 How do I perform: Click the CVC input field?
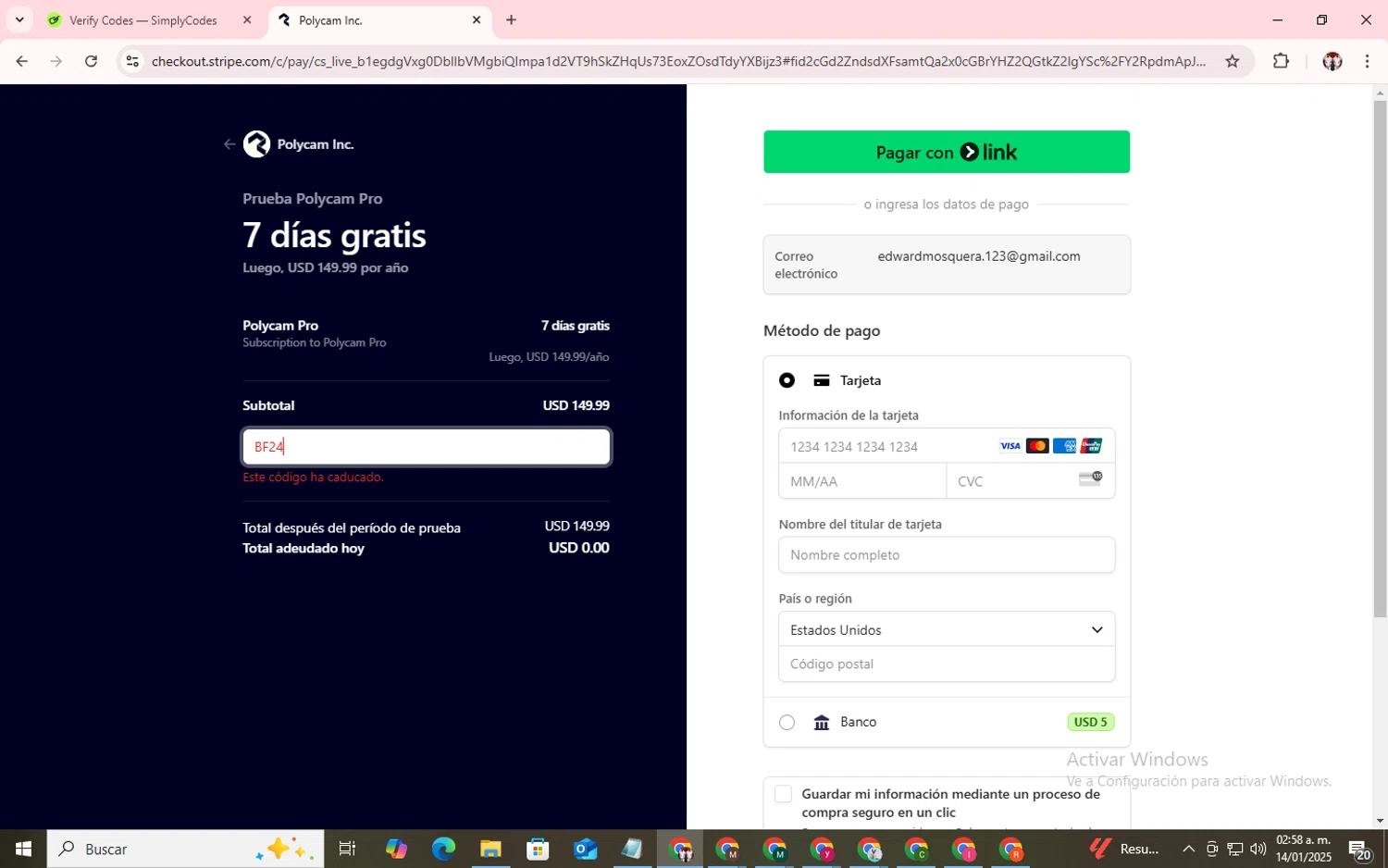[x=1031, y=481]
